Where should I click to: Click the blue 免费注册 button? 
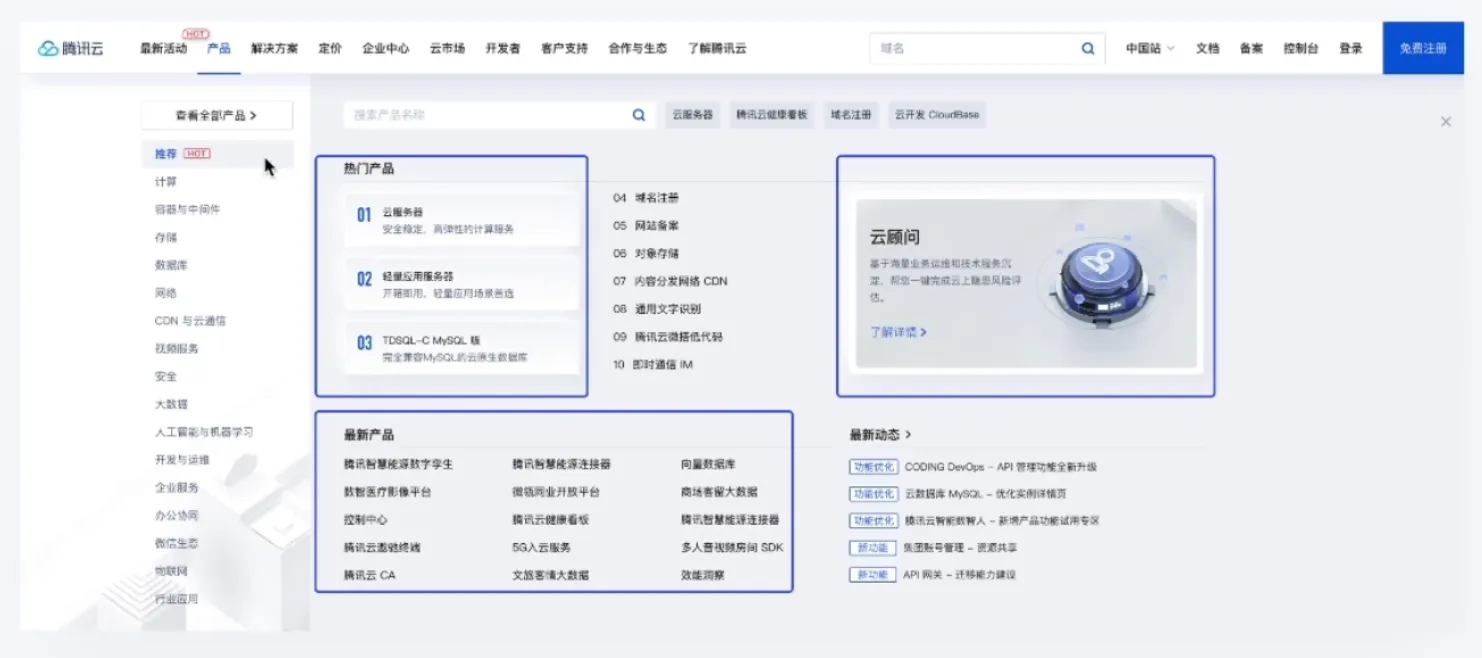(x=1423, y=48)
